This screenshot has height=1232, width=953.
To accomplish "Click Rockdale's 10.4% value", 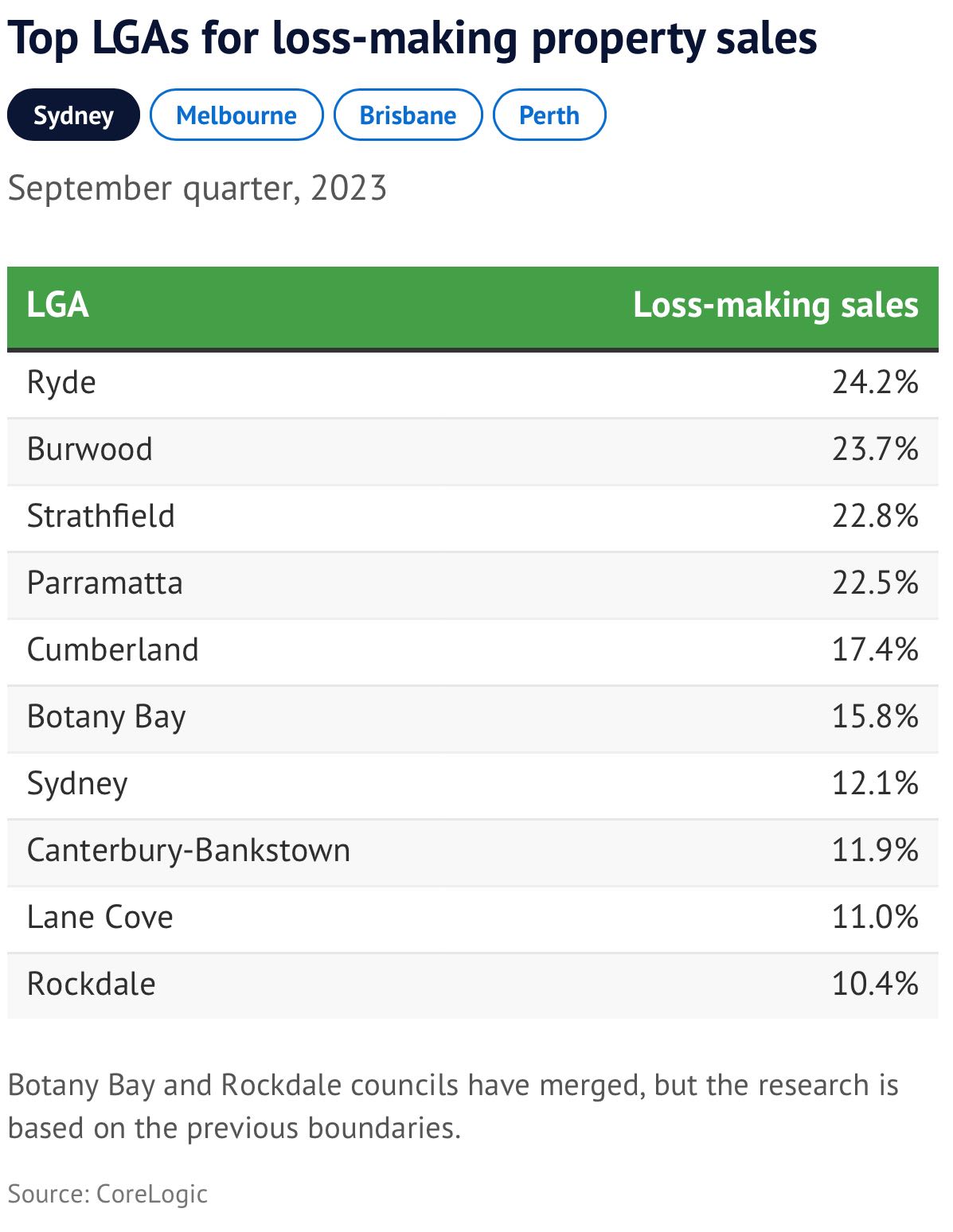I will coord(874,984).
